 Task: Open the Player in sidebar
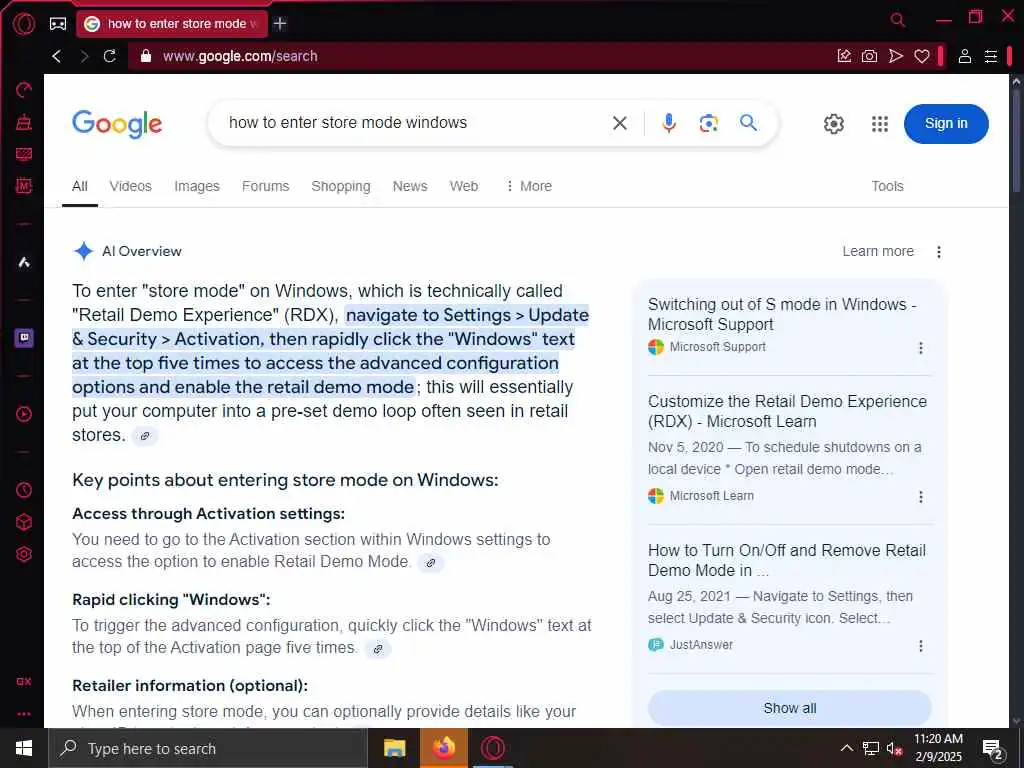click(24, 414)
